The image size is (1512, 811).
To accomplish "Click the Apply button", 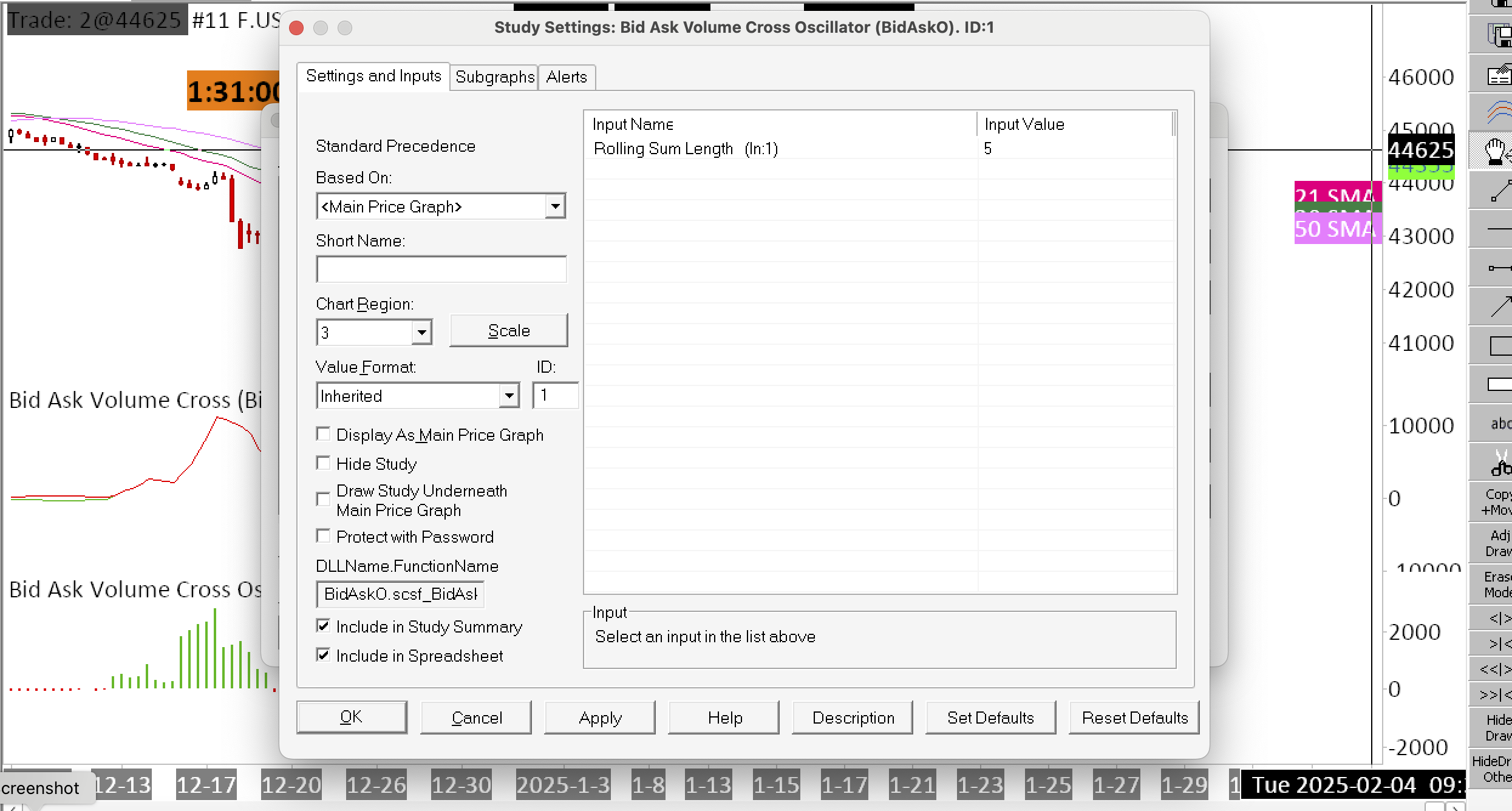I will [600, 718].
